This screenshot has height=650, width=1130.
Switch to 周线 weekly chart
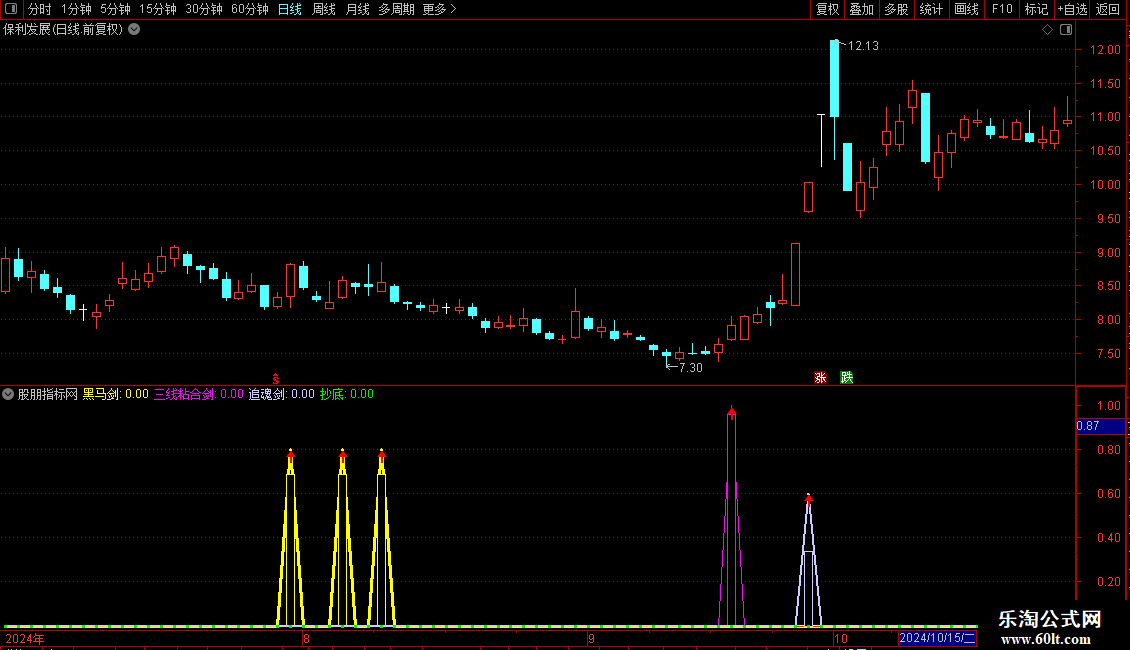pos(324,9)
